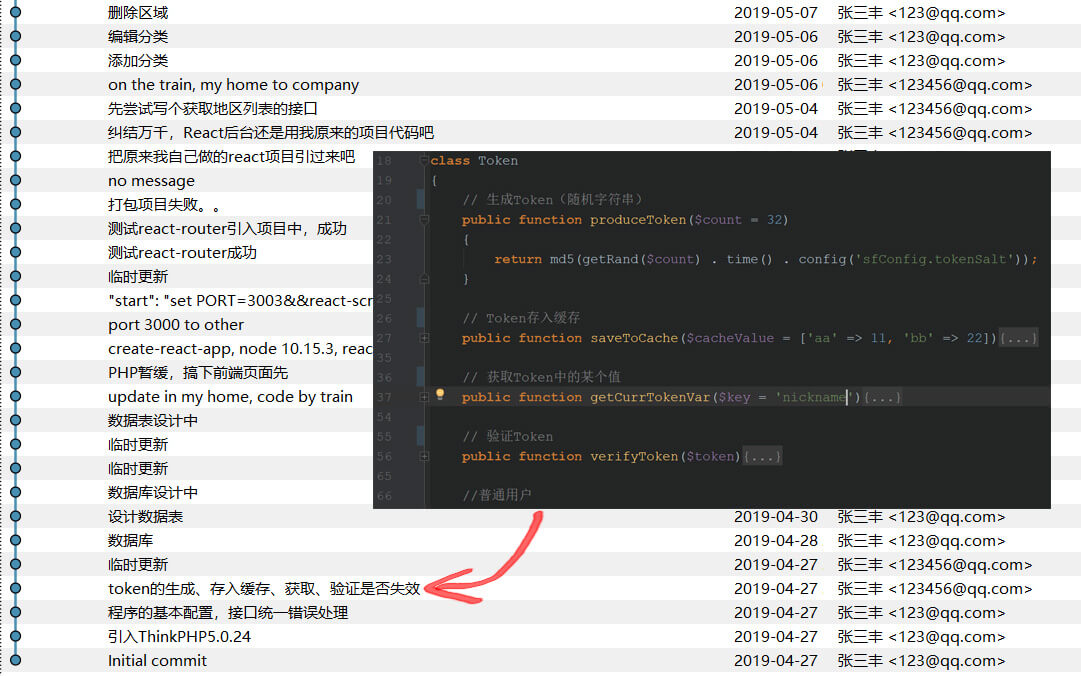The image size is (1081, 676).
Task: Click the commit graph node for Initial commit
Action: [x=15, y=660]
